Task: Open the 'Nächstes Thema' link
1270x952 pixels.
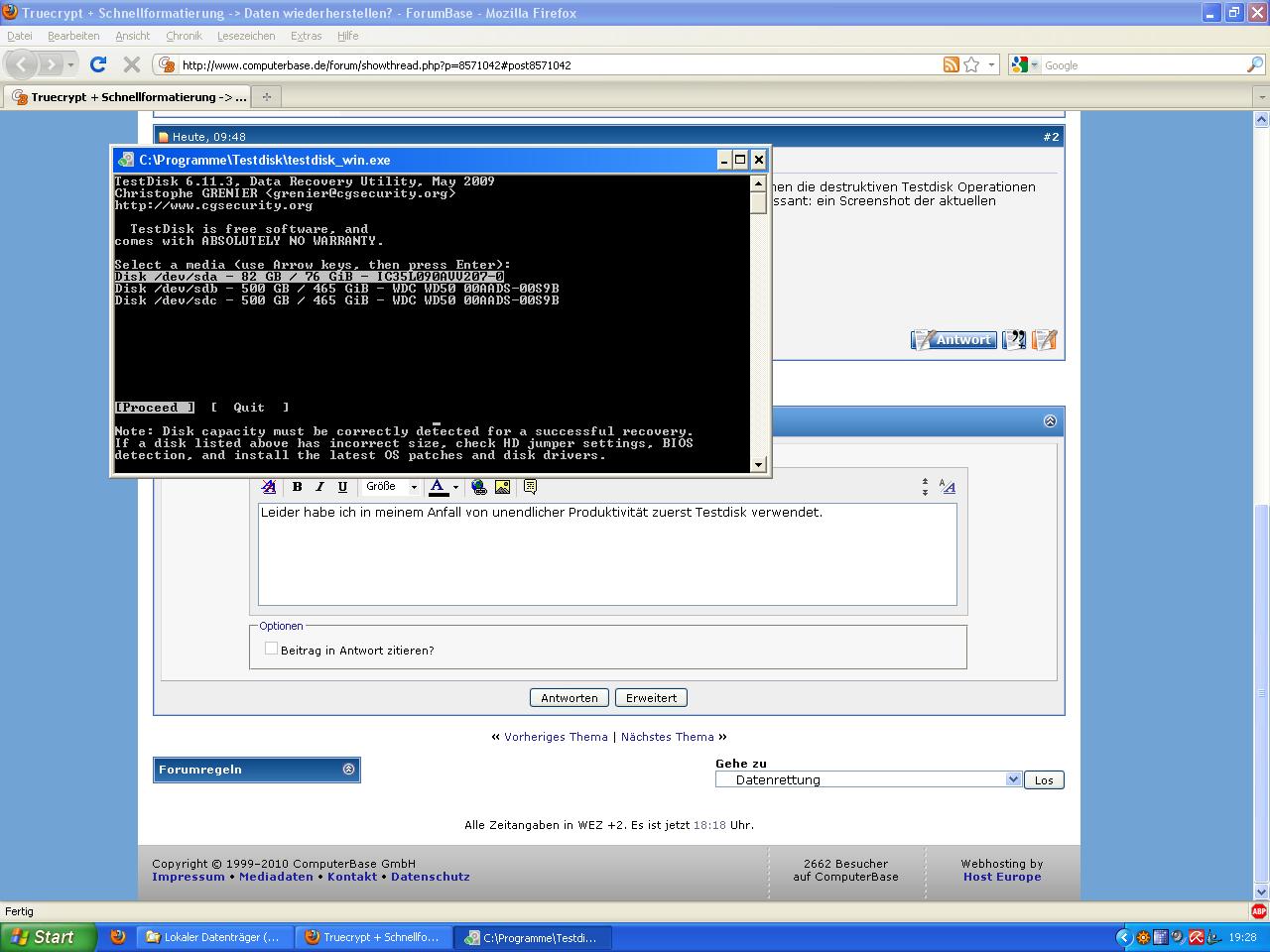Action: [668, 737]
